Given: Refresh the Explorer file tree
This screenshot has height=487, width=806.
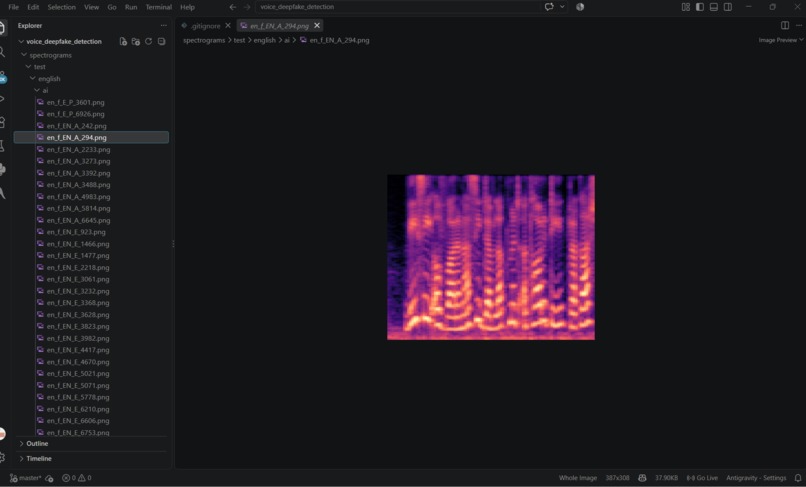Looking at the screenshot, I should (149, 42).
